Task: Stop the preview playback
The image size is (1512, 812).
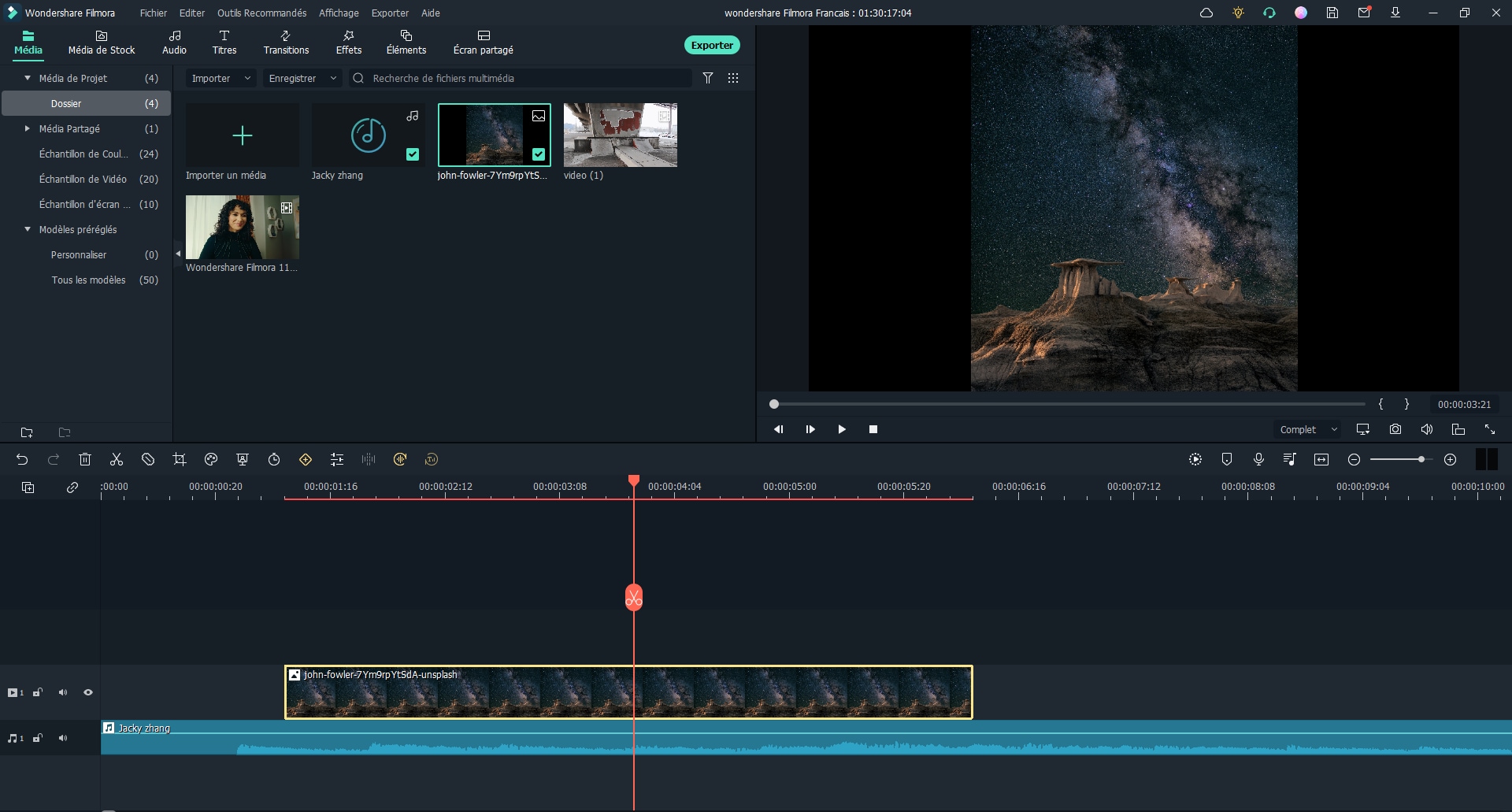Action: 873,429
